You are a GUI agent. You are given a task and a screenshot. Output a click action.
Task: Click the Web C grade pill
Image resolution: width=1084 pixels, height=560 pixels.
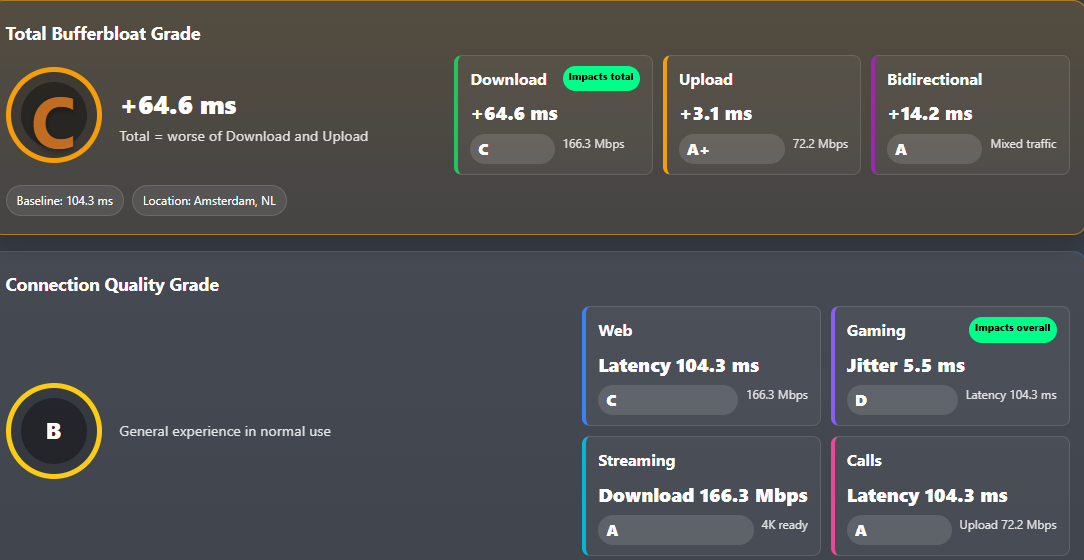668,400
